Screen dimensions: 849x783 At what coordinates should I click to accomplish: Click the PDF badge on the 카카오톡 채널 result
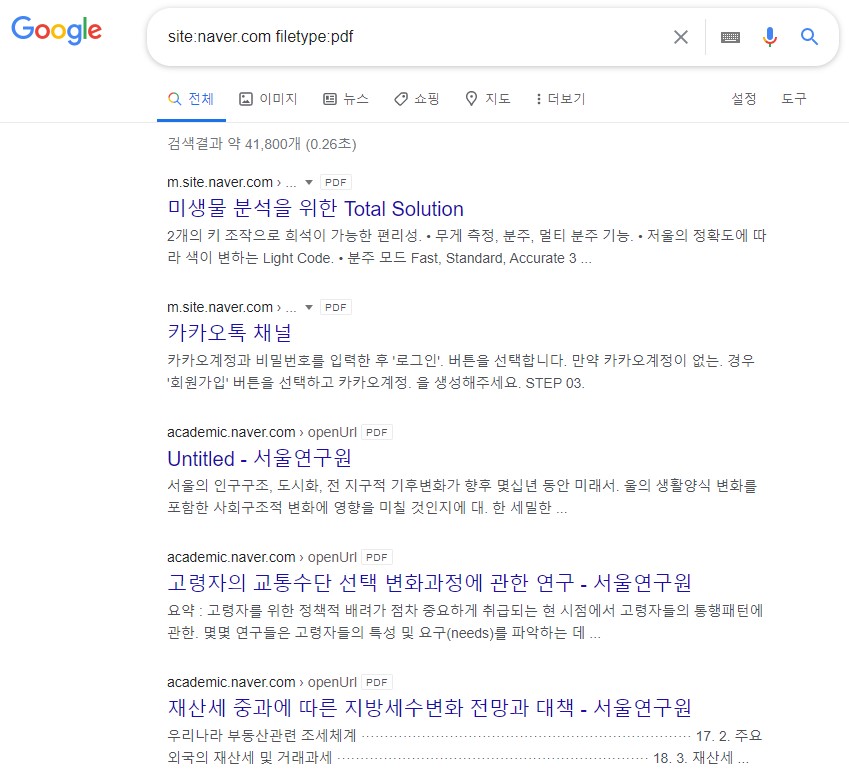pyautogui.click(x=336, y=308)
